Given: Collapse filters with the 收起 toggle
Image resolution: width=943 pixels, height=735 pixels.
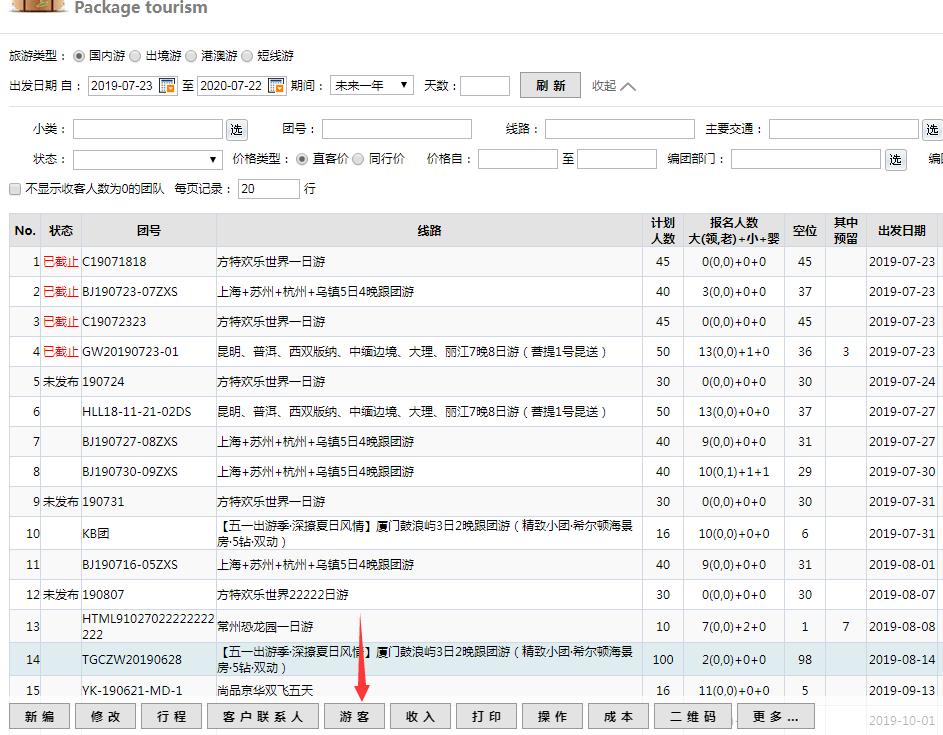Looking at the screenshot, I should [613, 86].
